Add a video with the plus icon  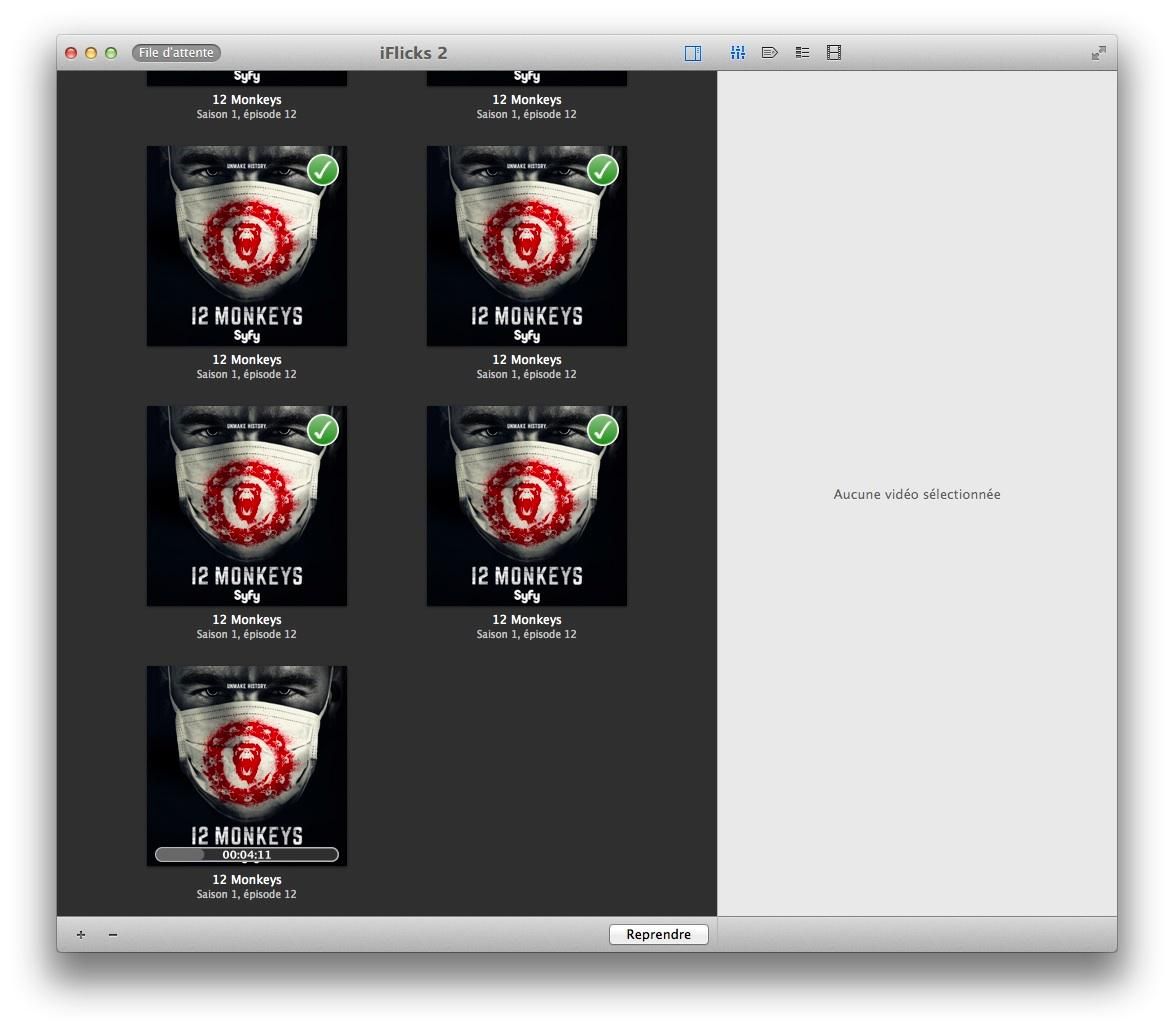(x=81, y=934)
